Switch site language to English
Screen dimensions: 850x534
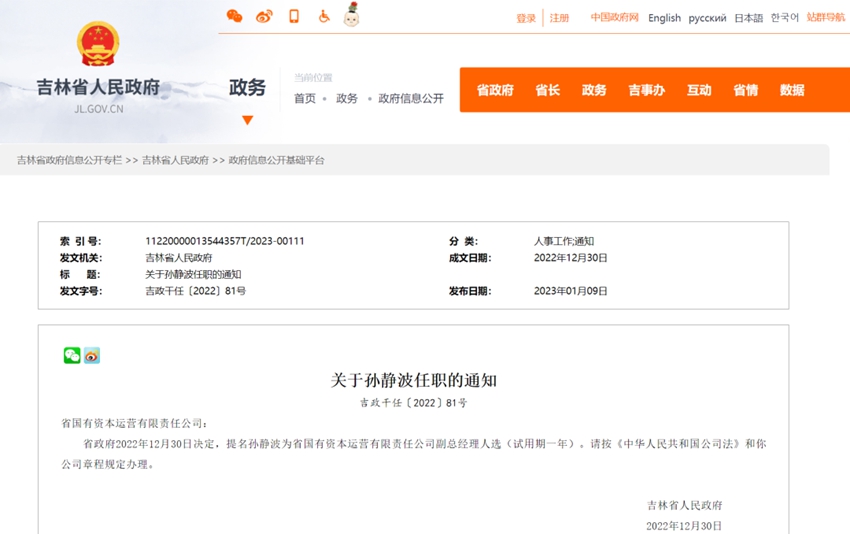pyautogui.click(x=664, y=18)
